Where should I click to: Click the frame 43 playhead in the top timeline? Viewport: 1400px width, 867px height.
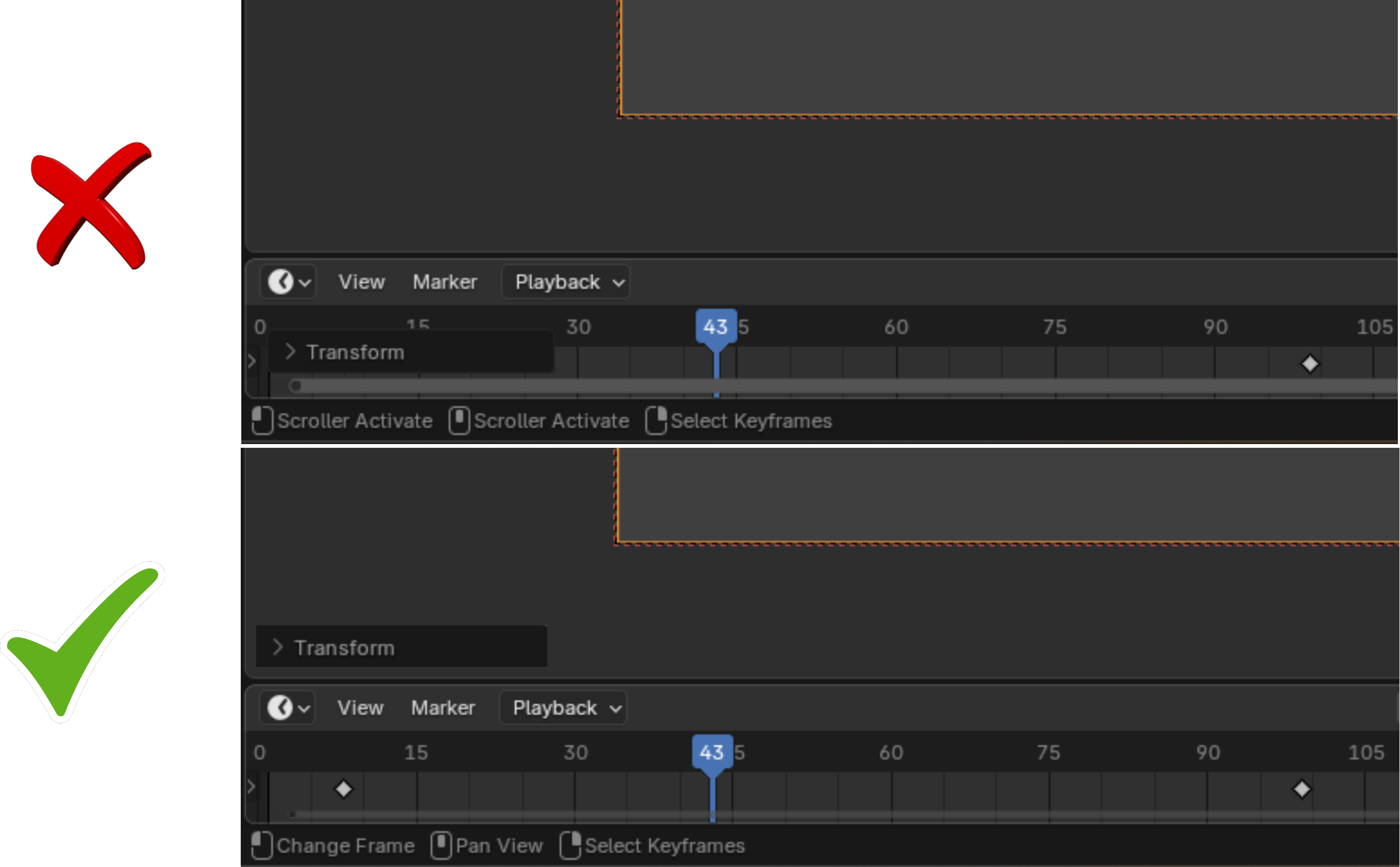tap(716, 328)
